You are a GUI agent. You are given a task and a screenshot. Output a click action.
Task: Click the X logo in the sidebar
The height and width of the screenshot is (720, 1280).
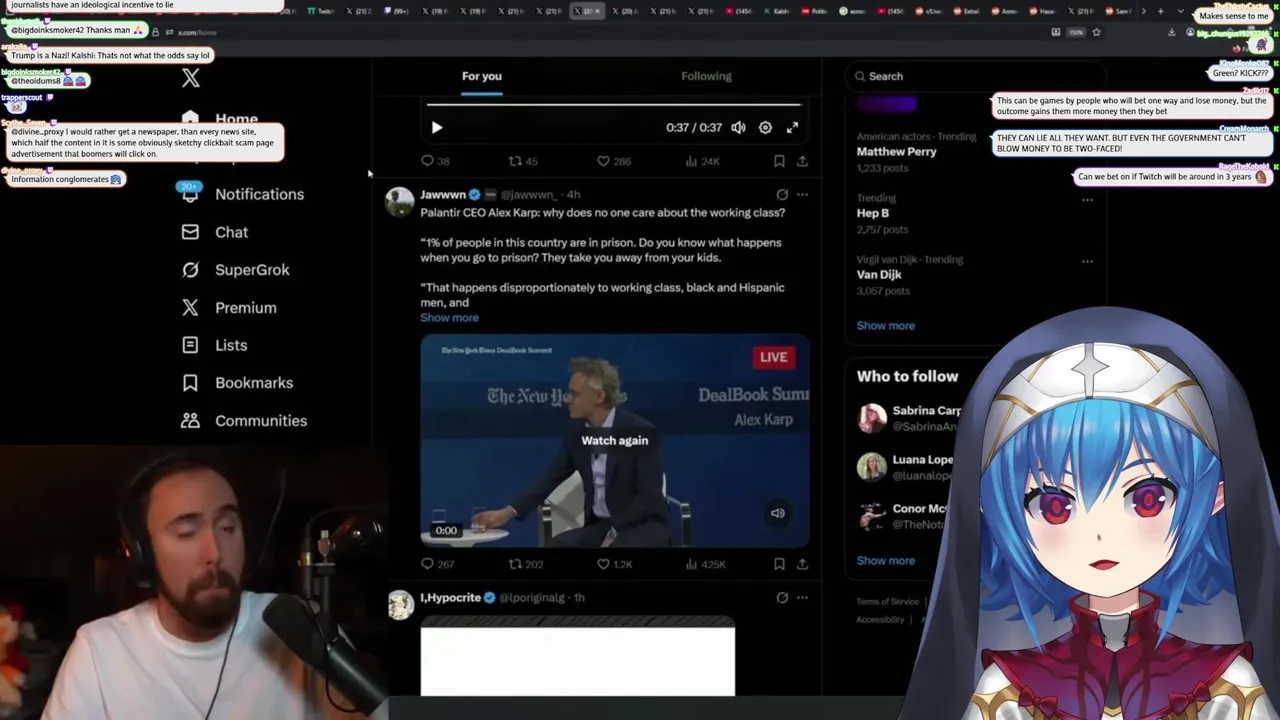click(x=191, y=78)
